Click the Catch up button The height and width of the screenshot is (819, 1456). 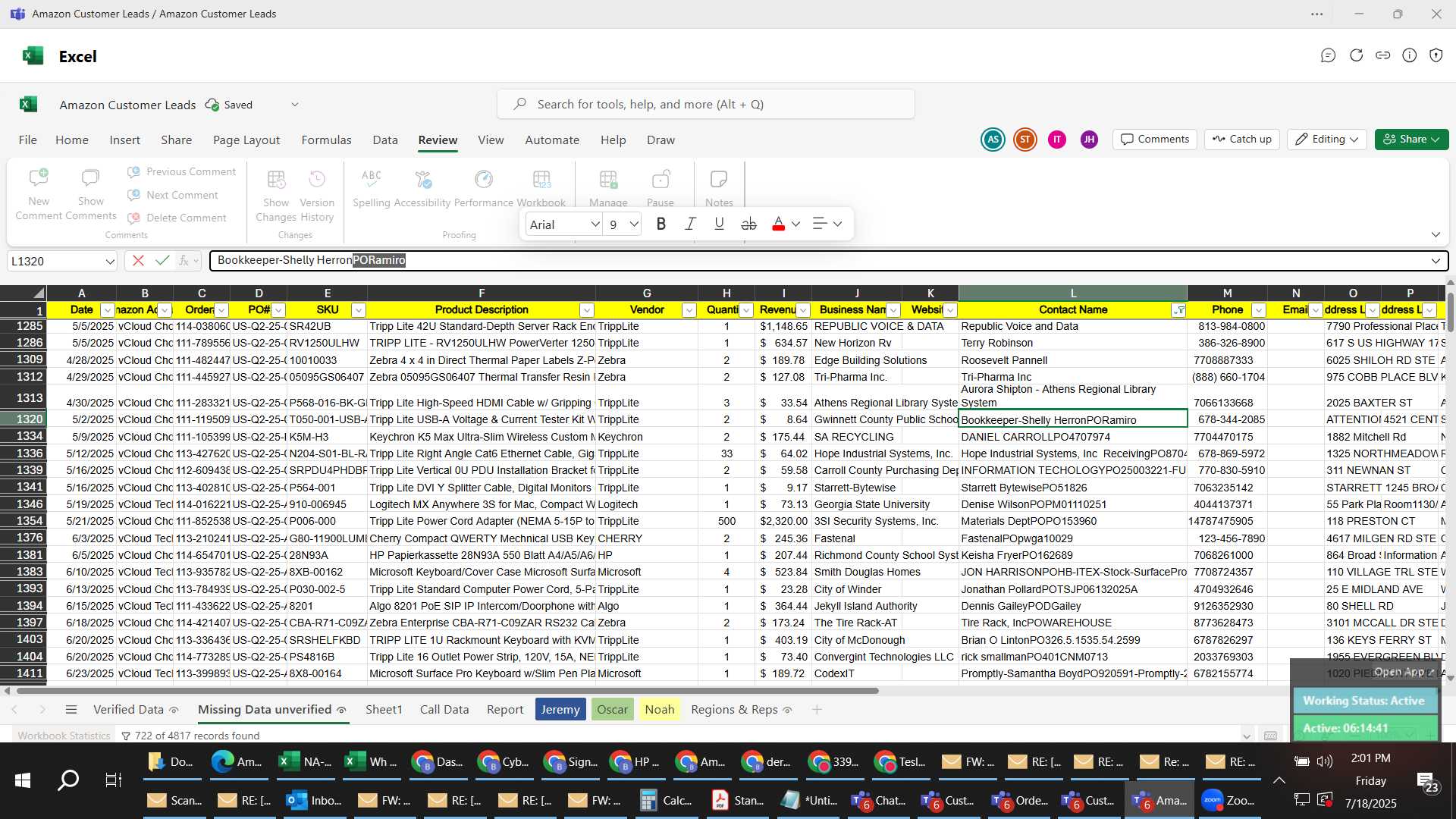click(1242, 139)
